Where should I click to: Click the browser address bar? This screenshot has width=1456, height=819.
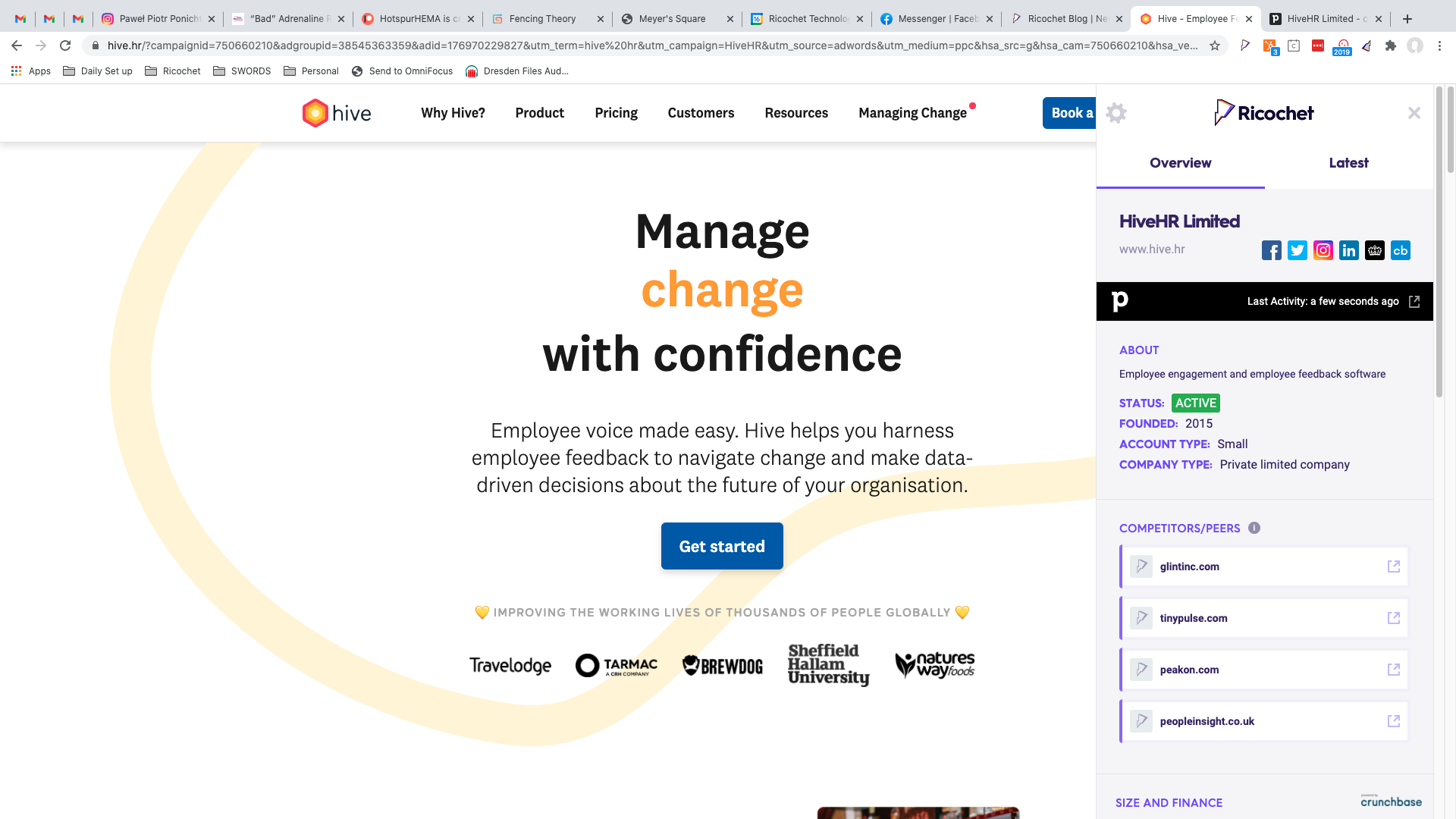(x=652, y=45)
